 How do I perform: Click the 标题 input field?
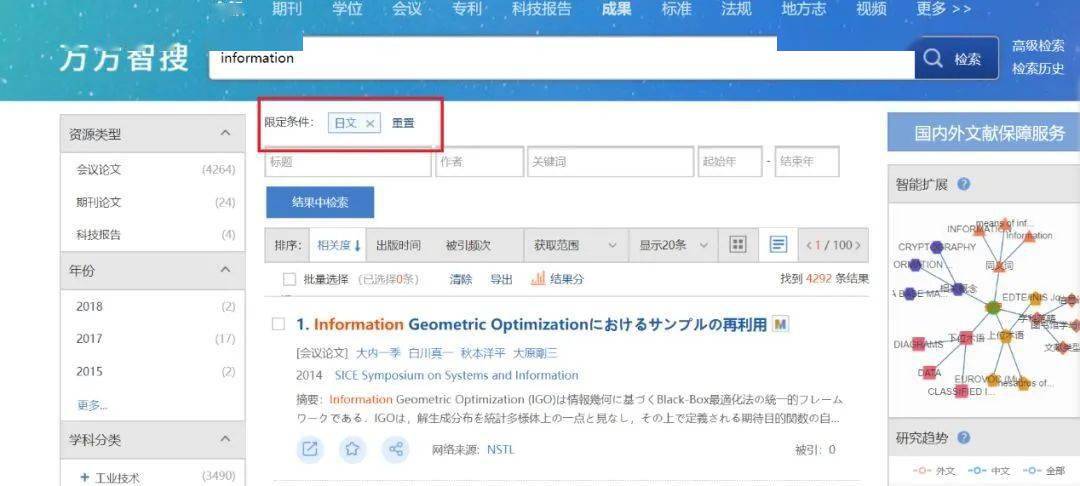click(x=347, y=161)
